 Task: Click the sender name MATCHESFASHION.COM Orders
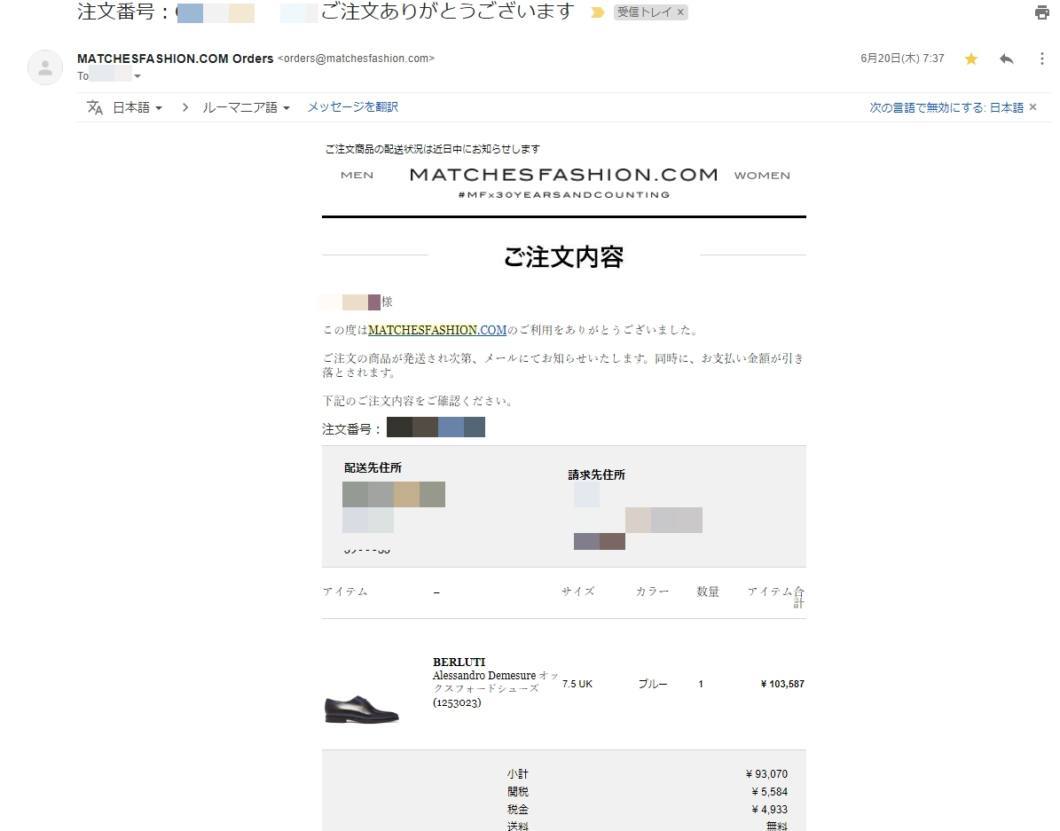(175, 59)
